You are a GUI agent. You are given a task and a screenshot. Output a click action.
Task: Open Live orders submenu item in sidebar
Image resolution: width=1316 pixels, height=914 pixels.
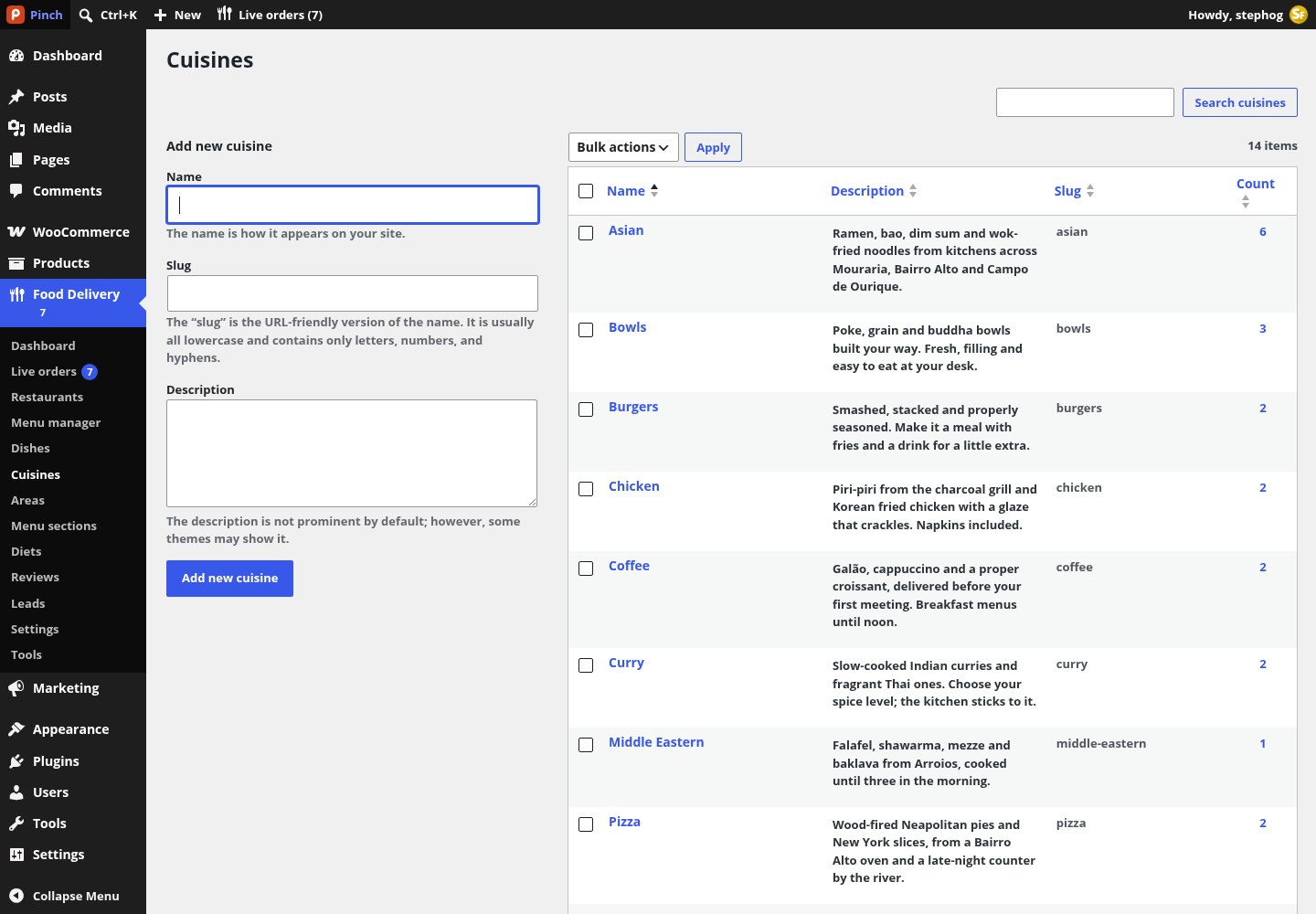click(x=54, y=371)
